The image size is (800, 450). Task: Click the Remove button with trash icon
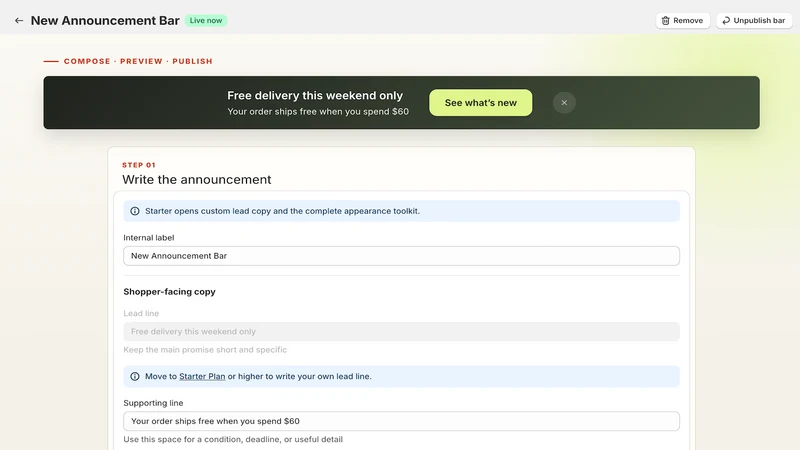coord(683,20)
